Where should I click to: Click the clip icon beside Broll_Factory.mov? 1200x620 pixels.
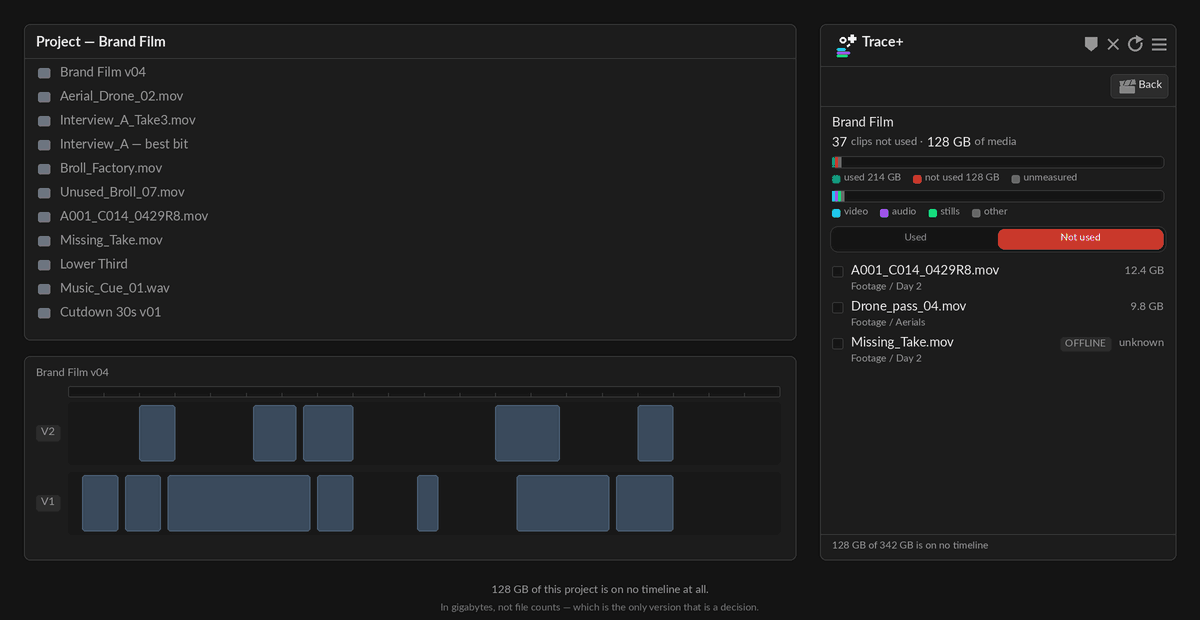(x=44, y=169)
